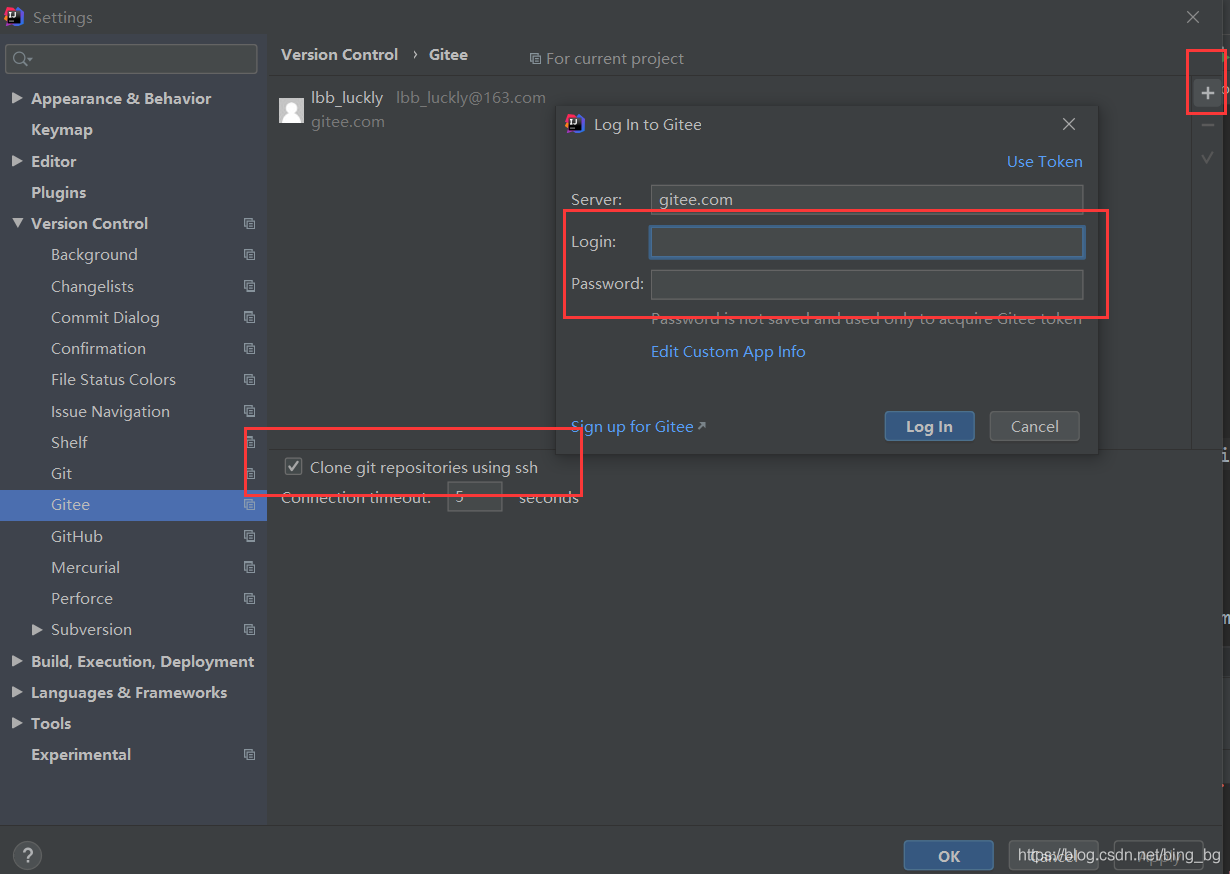Click the set default account checkmark icon

pyautogui.click(x=1207, y=157)
